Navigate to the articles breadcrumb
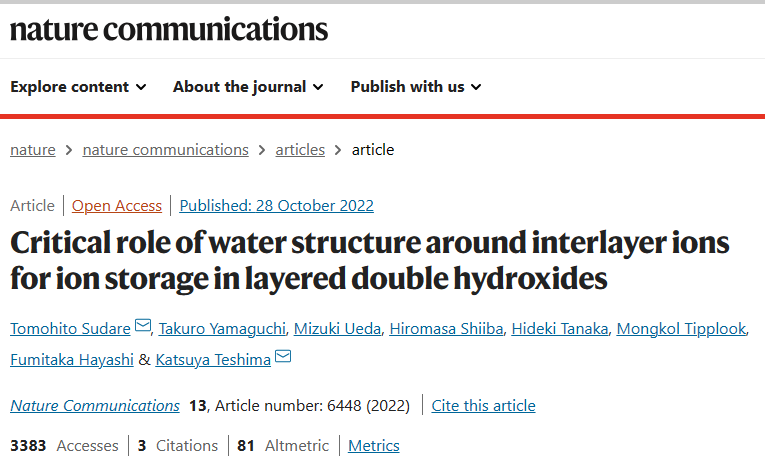 pos(300,150)
